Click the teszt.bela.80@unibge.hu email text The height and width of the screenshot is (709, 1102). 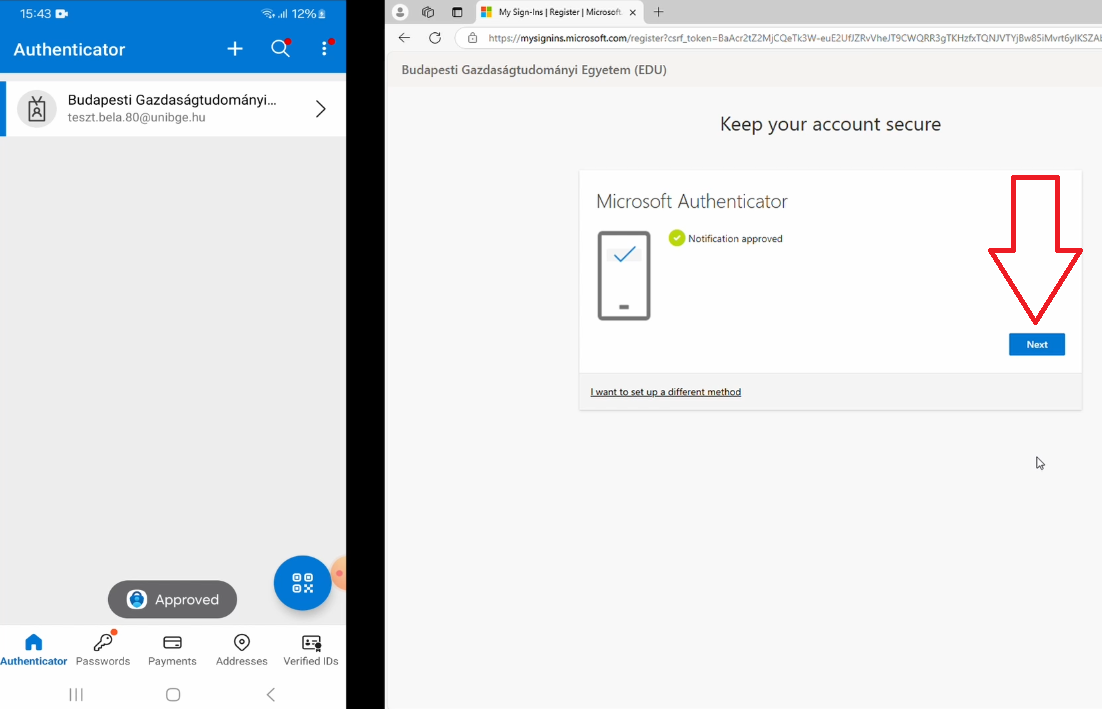(136, 117)
